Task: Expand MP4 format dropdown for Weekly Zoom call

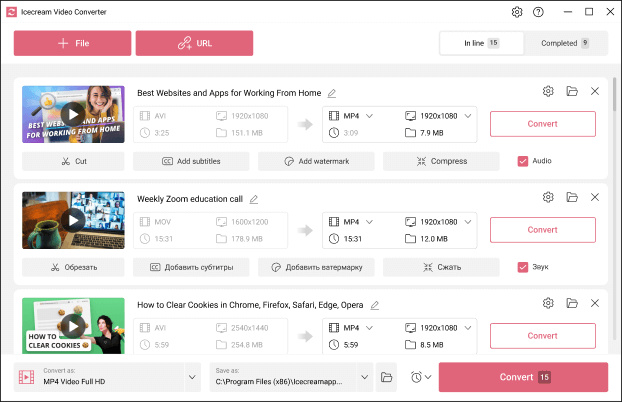Action: (x=369, y=222)
